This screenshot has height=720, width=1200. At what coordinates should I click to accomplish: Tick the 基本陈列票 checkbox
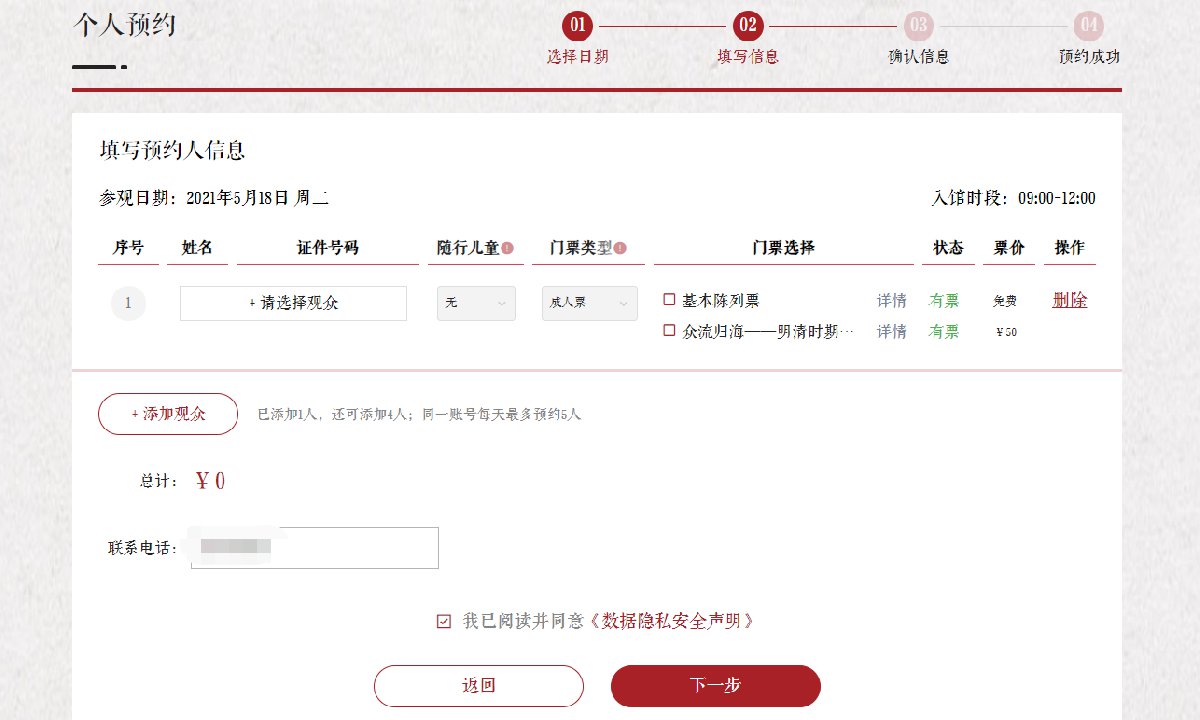670,300
